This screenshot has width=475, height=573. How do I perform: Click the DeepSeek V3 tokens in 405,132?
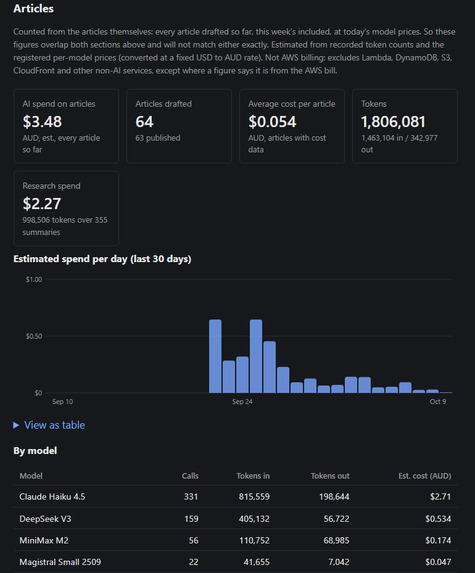[x=254, y=519]
